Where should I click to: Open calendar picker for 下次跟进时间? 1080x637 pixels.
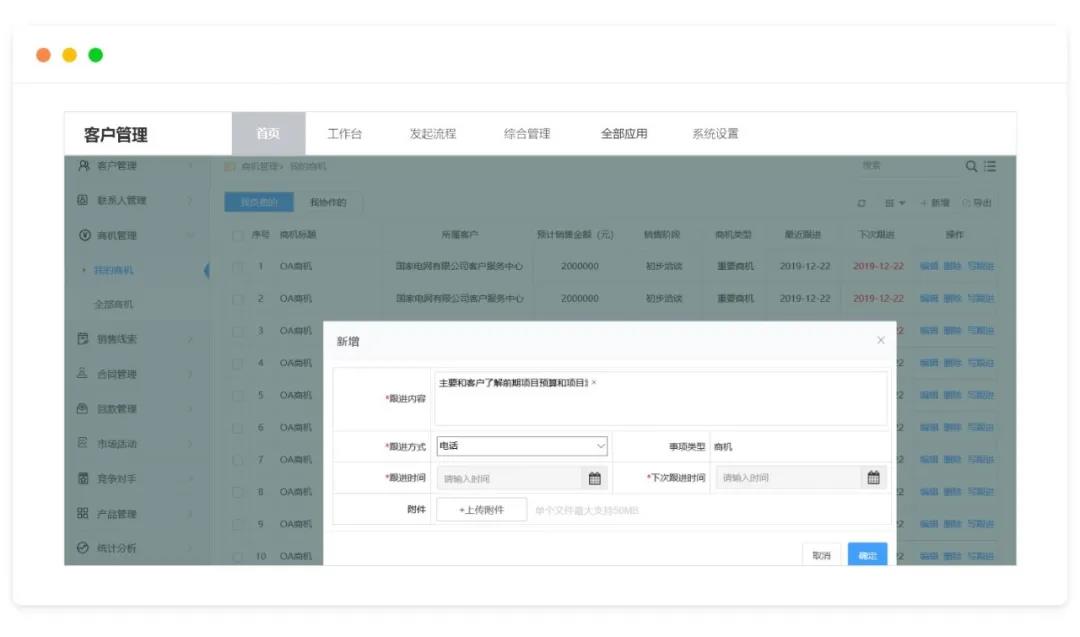coord(873,477)
